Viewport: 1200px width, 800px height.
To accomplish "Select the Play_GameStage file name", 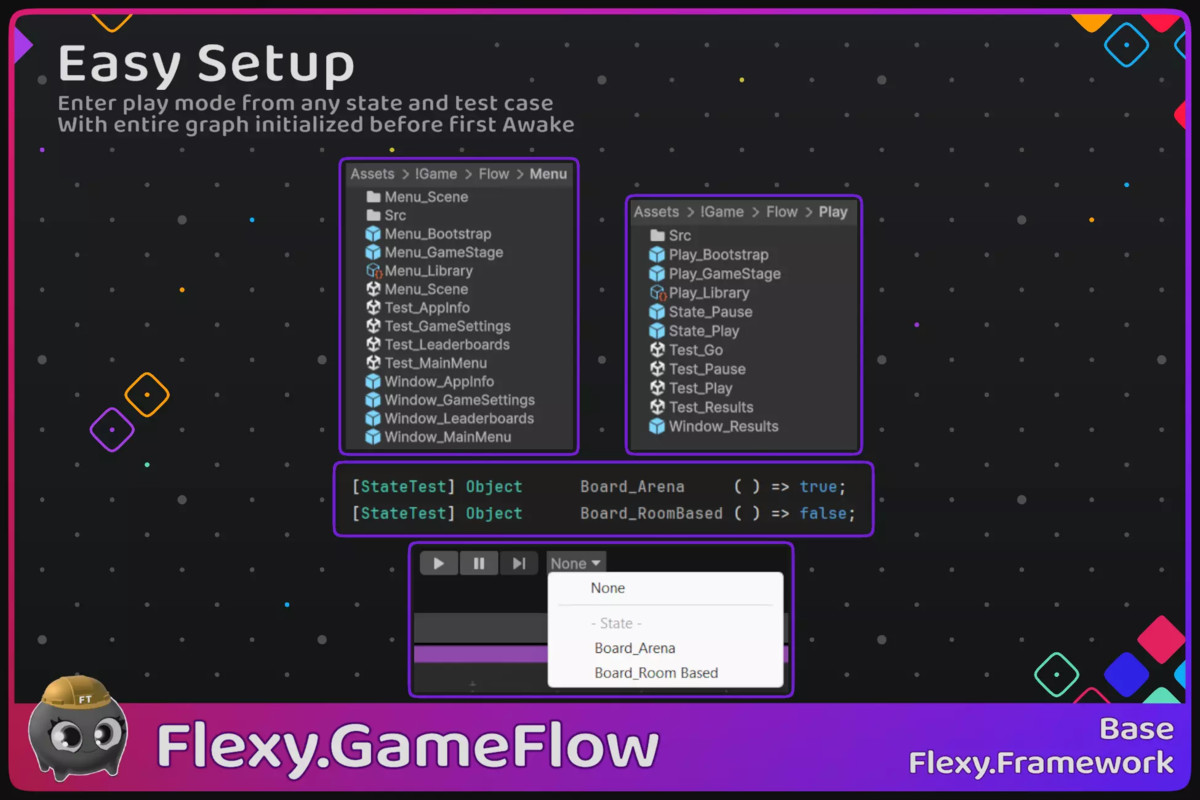I will point(725,274).
